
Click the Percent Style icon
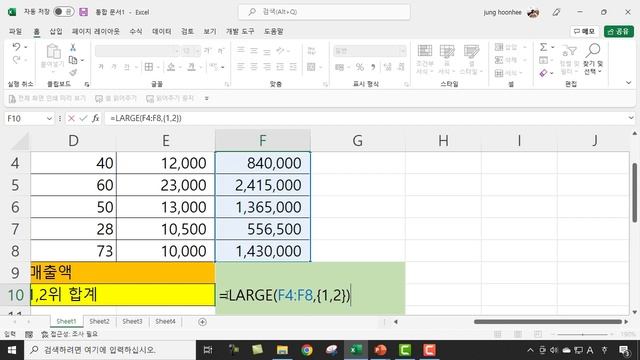pos(360,67)
